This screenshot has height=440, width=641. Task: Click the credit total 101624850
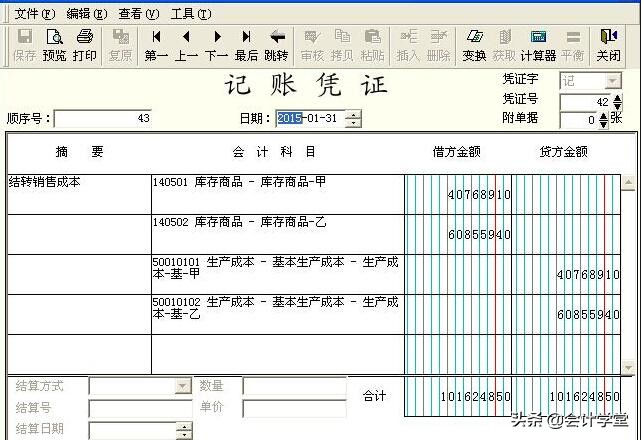pyautogui.click(x=566, y=396)
